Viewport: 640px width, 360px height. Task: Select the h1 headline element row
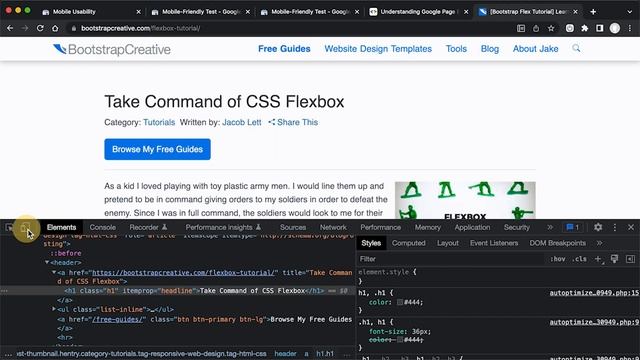[x=178, y=291]
